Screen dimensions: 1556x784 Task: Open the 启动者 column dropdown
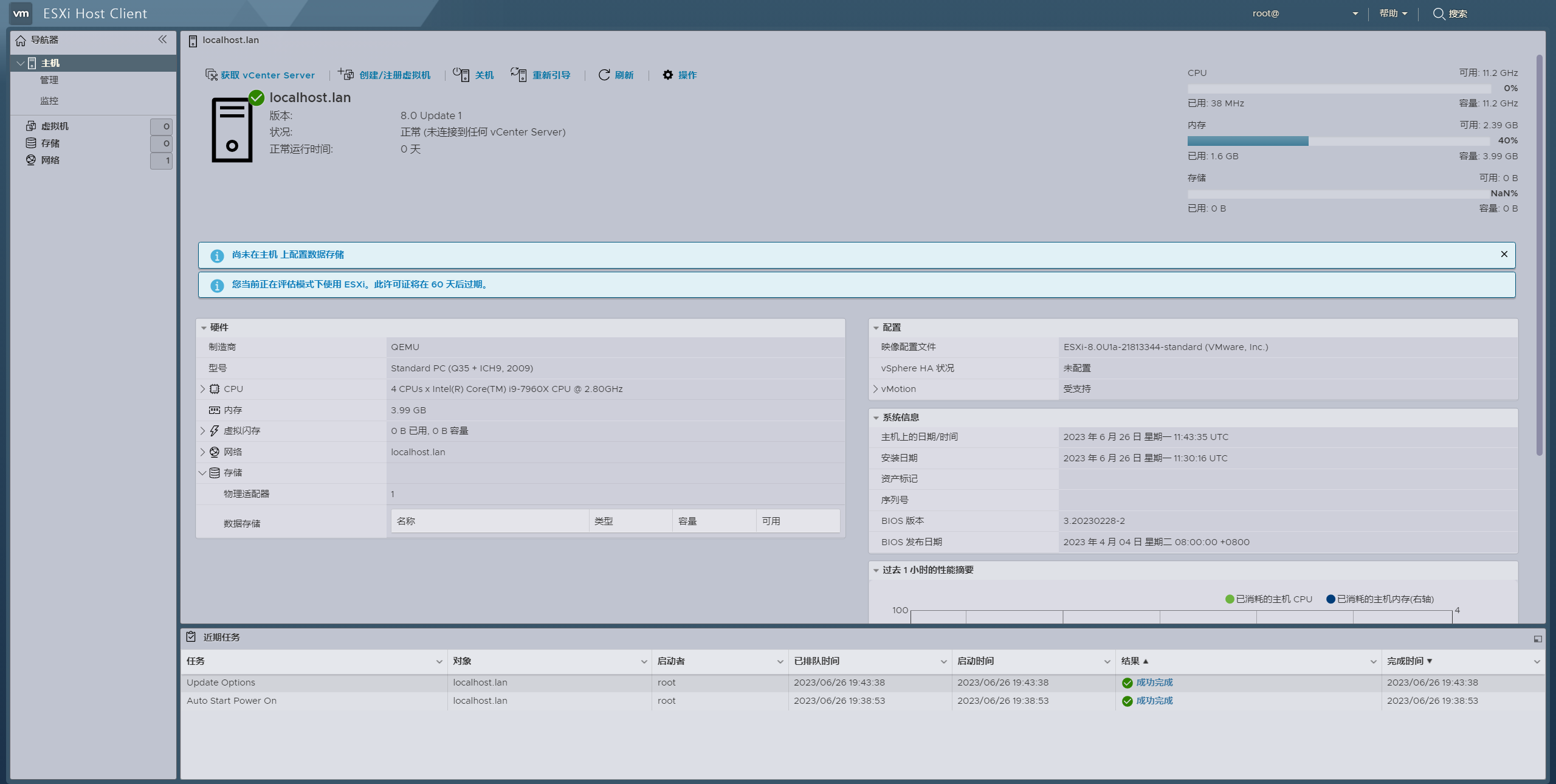[x=780, y=661]
